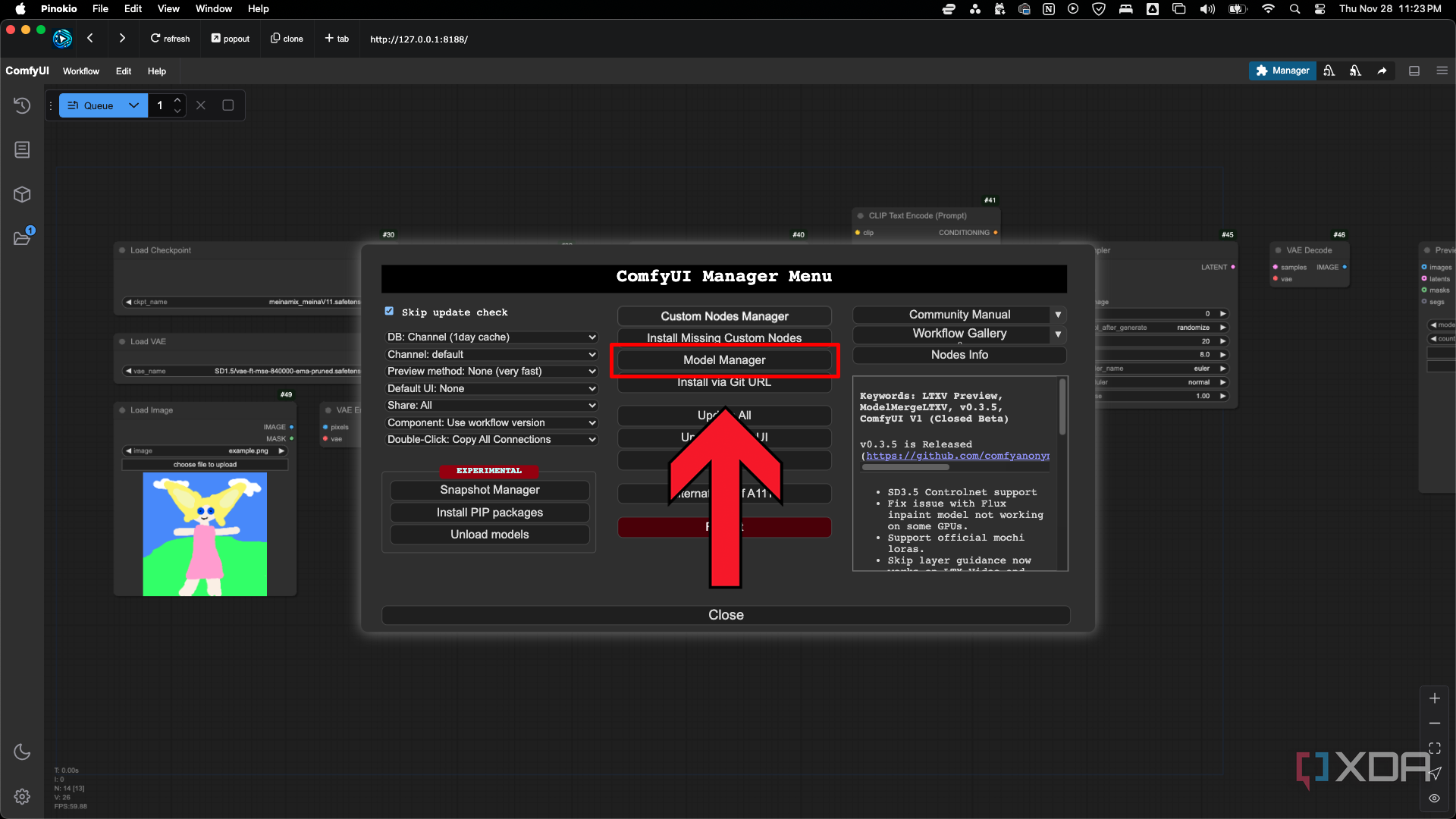The height and width of the screenshot is (819, 1456).
Task: Open Snapshot Manager
Action: (x=490, y=491)
